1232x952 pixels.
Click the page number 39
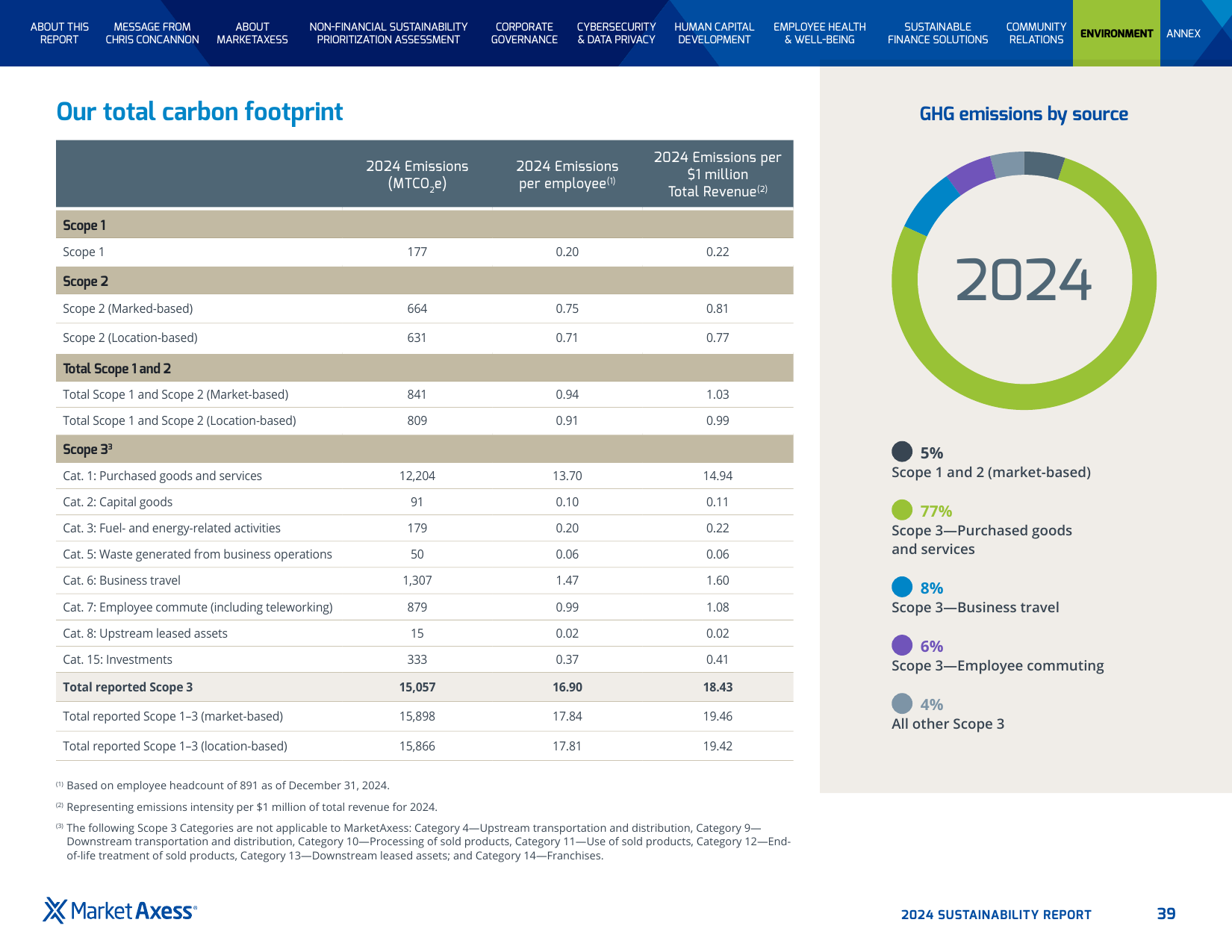[x=1166, y=914]
